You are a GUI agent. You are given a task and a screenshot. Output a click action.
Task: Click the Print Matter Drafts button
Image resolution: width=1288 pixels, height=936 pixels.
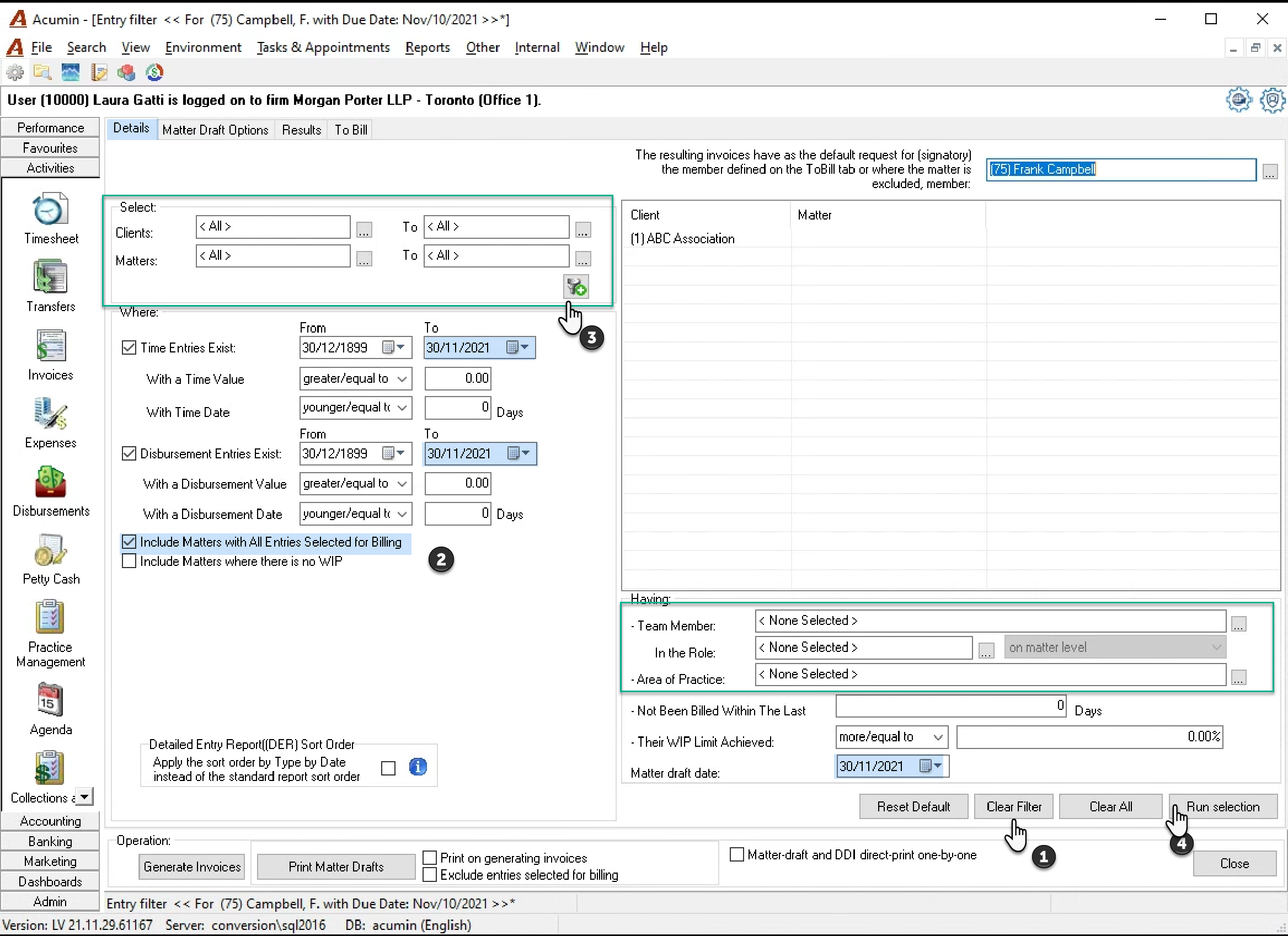coord(336,867)
